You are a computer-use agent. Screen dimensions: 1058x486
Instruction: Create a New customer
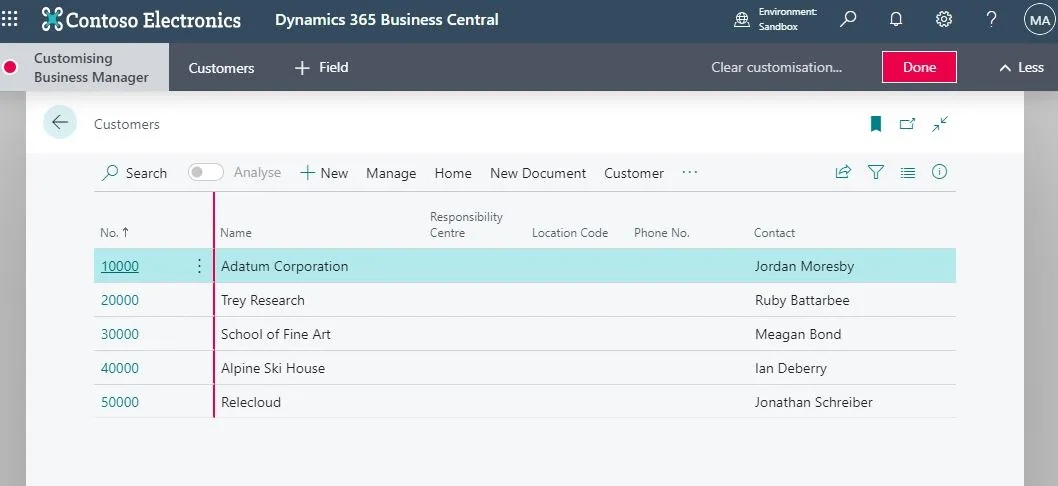click(324, 173)
